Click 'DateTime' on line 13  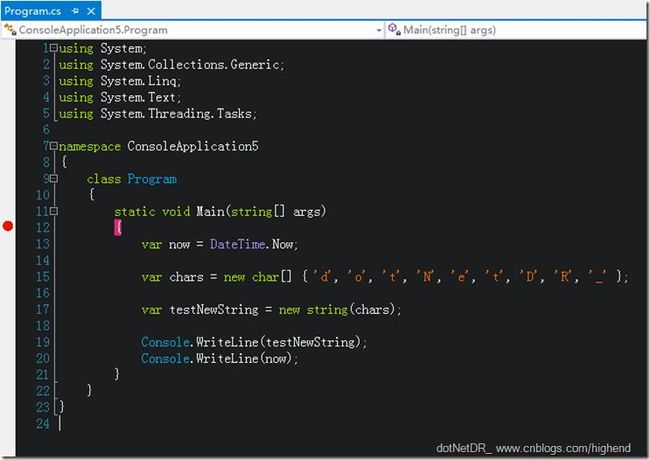tap(238, 244)
